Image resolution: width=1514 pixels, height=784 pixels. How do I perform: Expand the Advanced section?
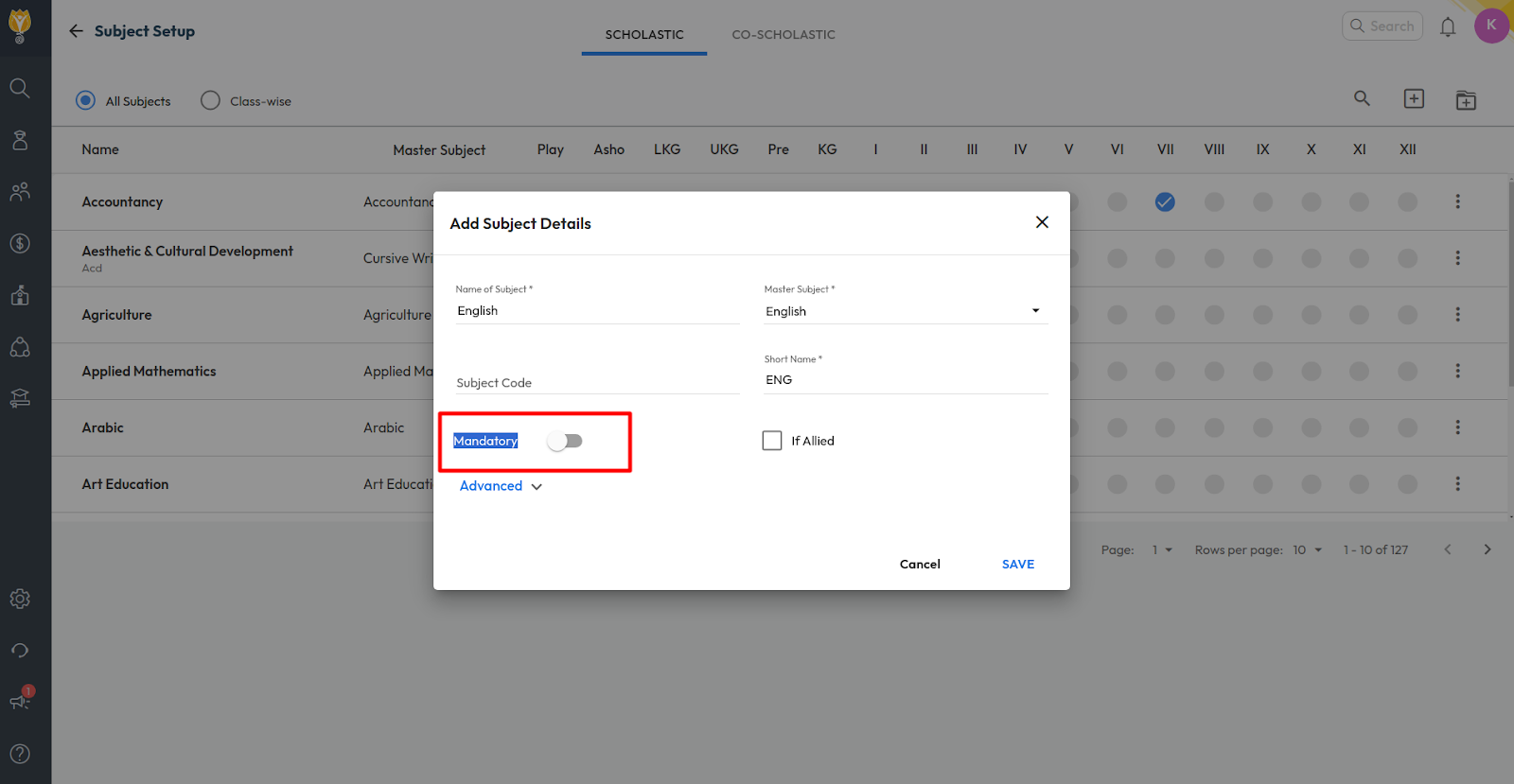pos(501,486)
